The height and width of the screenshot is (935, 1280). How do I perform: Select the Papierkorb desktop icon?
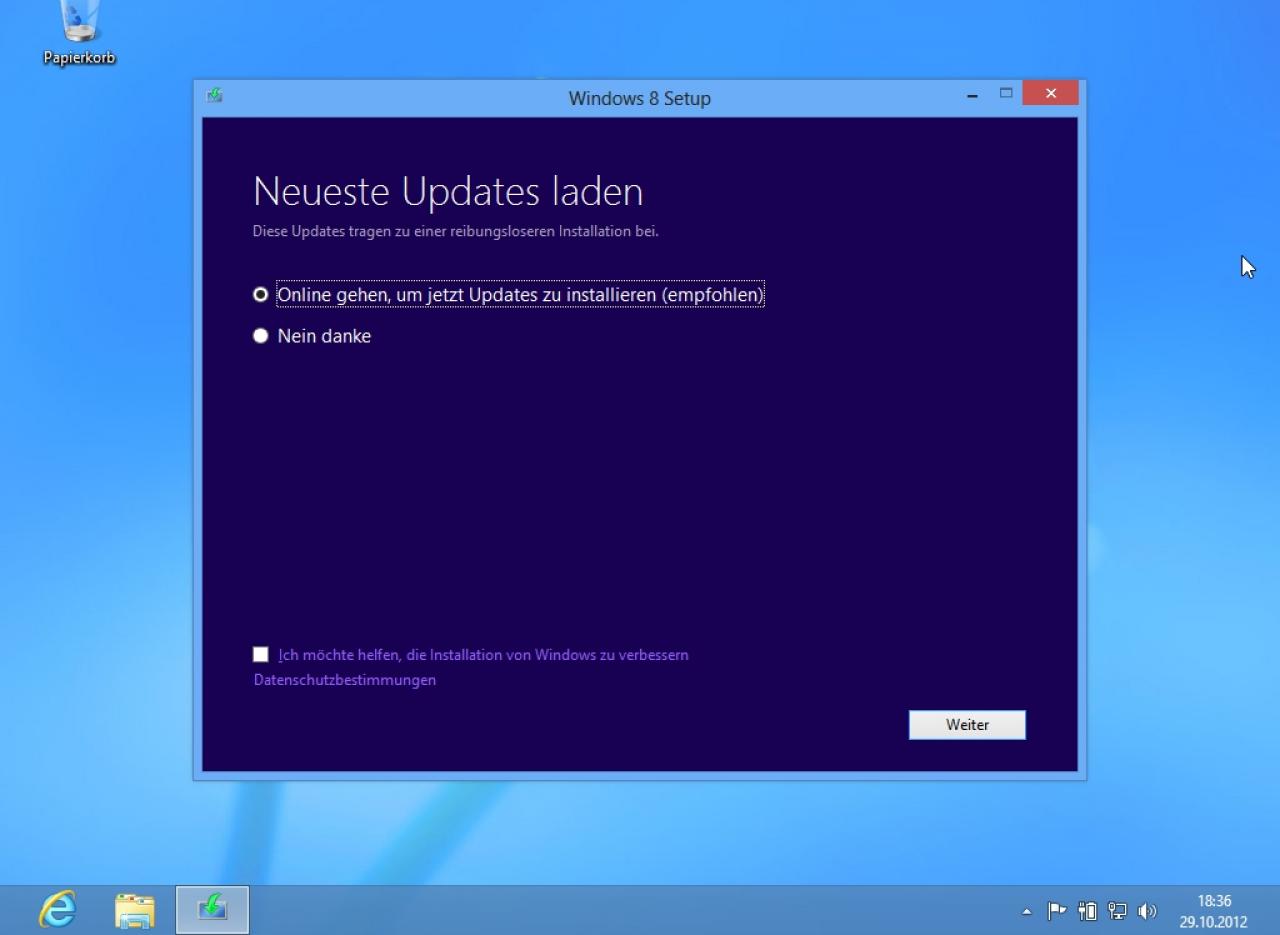point(79,33)
